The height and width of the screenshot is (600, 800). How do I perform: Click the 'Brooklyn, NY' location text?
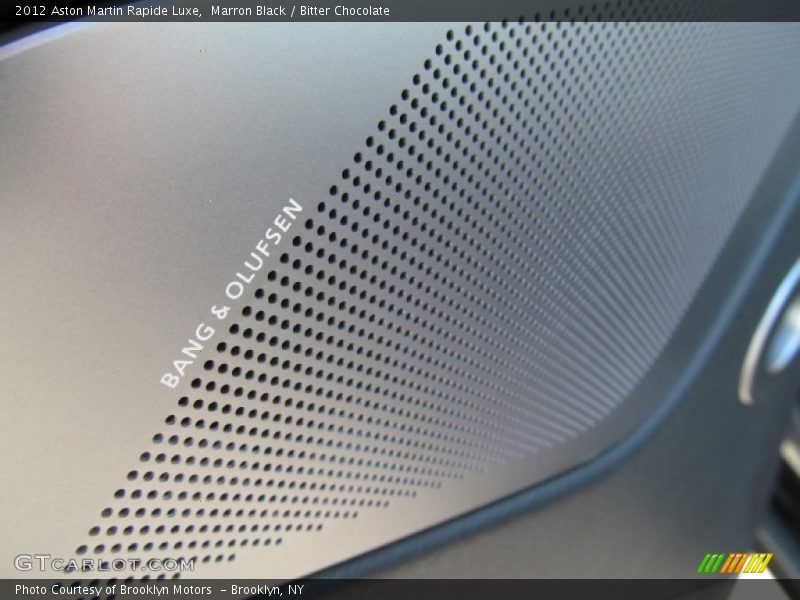[x=267, y=590]
